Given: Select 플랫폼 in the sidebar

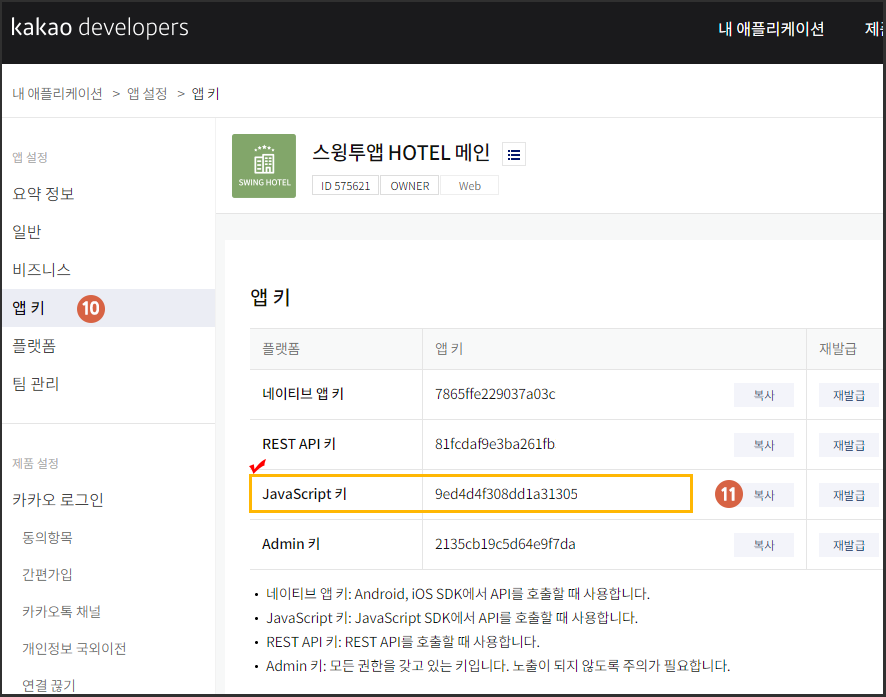Looking at the screenshot, I should (x=34, y=346).
